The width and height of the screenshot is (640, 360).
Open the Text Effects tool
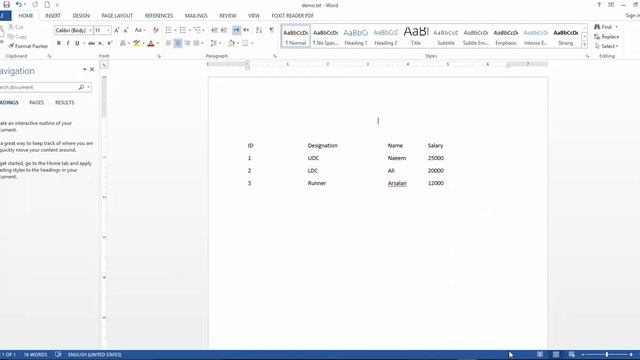pyautogui.click(x=123, y=43)
